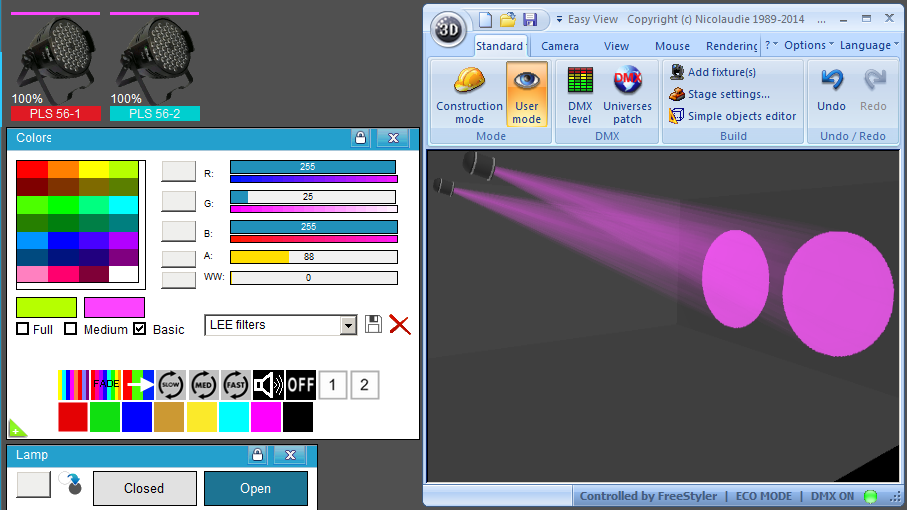Toggle the button beside the B slider

pos(178,231)
